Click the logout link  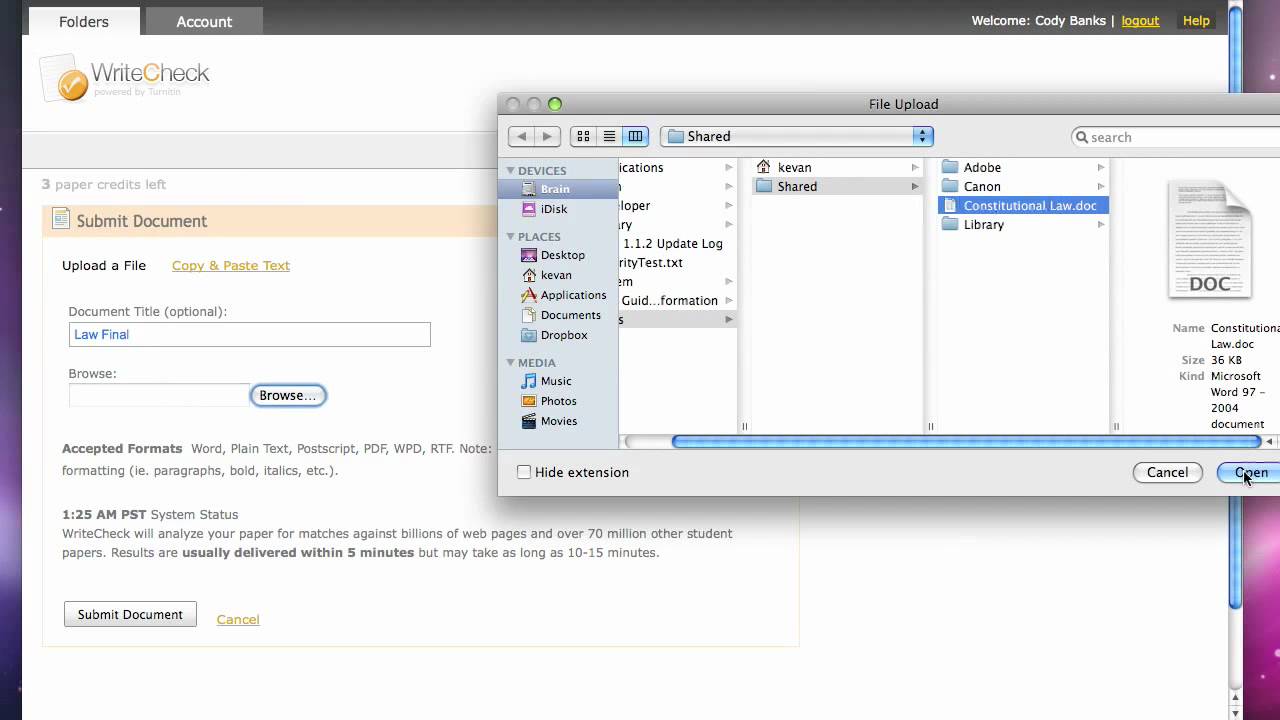tap(1140, 20)
